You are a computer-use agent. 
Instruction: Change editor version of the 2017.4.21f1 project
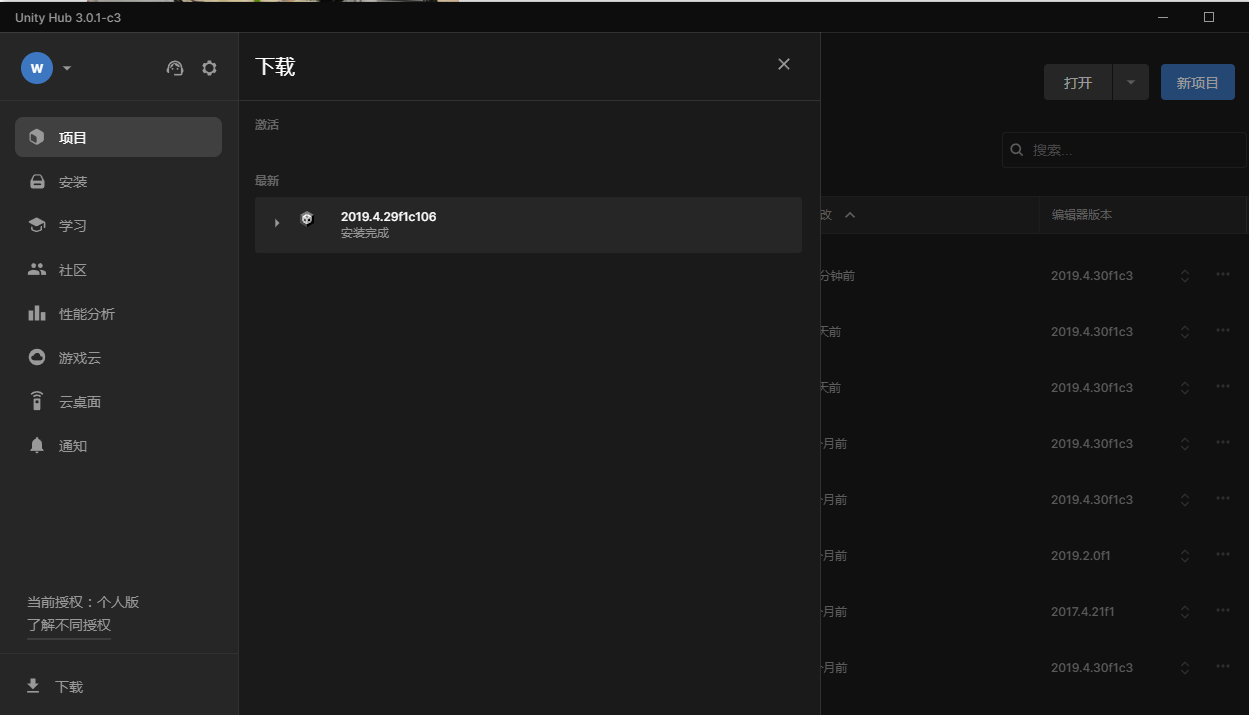[1185, 612]
